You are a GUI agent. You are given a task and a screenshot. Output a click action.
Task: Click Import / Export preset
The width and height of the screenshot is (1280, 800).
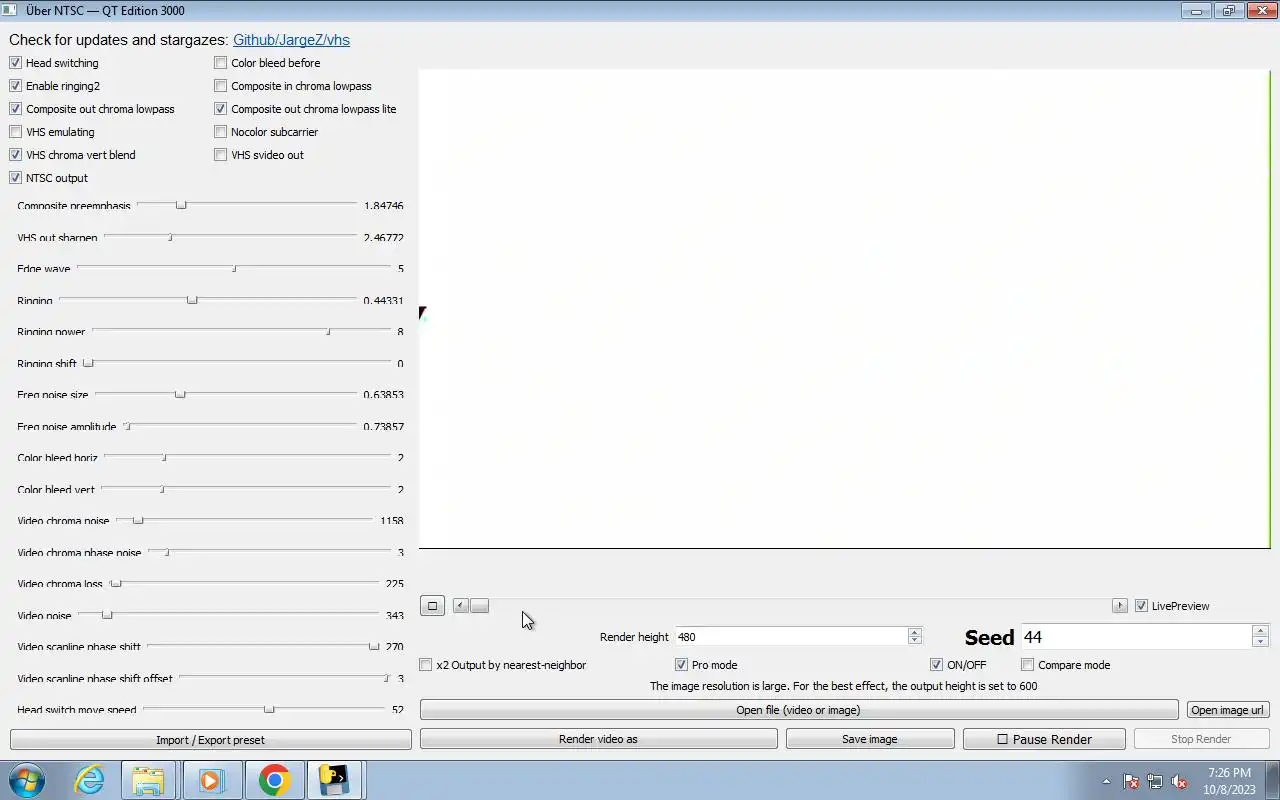point(210,740)
